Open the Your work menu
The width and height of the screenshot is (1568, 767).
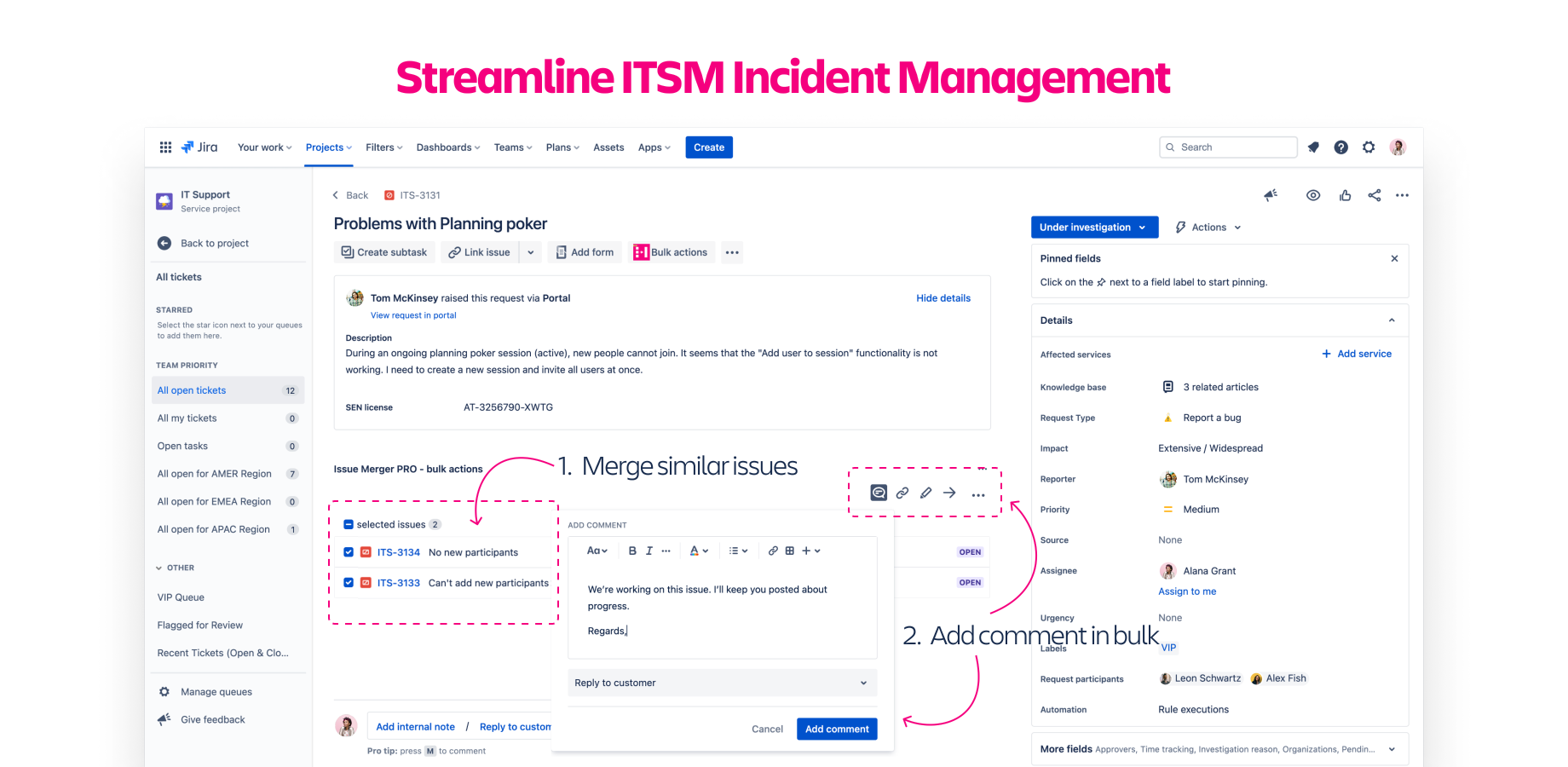[x=264, y=147]
